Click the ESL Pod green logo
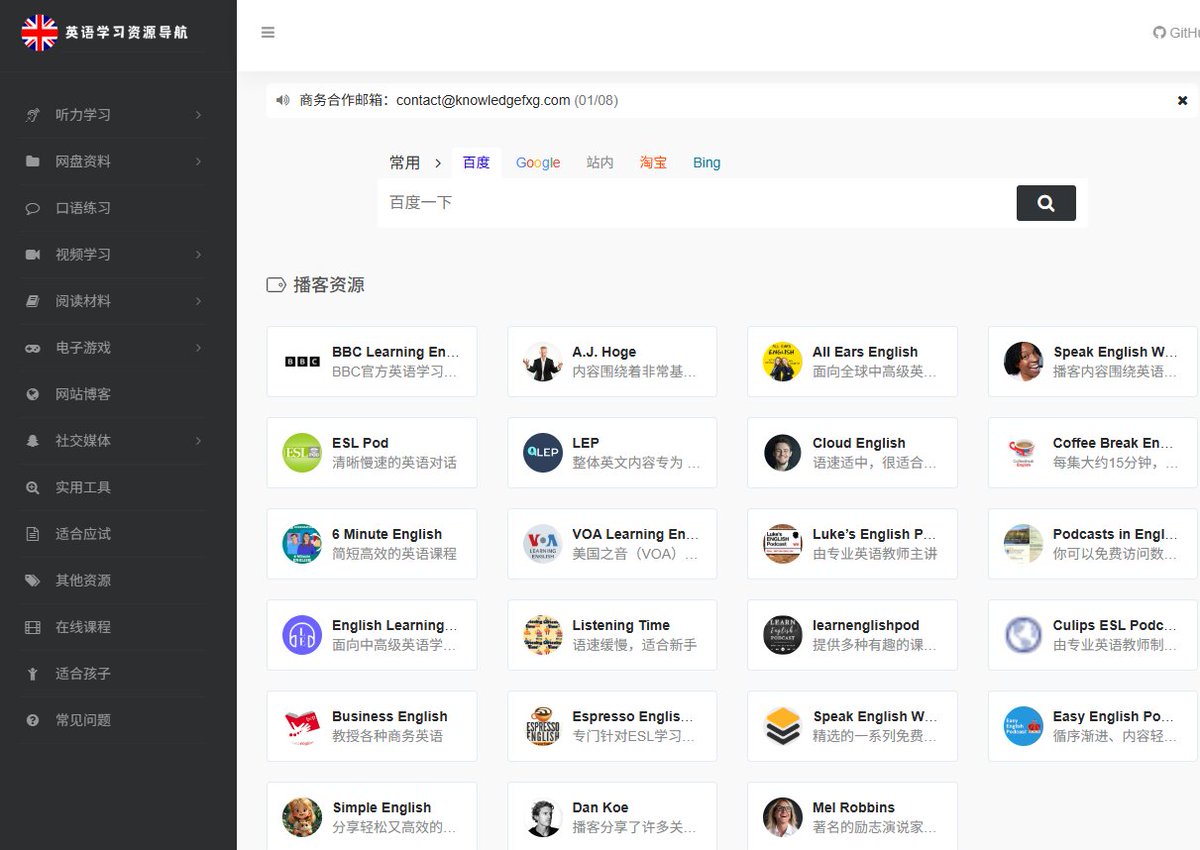Image resolution: width=1200 pixels, height=850 pixels. [x=302, y=453]
